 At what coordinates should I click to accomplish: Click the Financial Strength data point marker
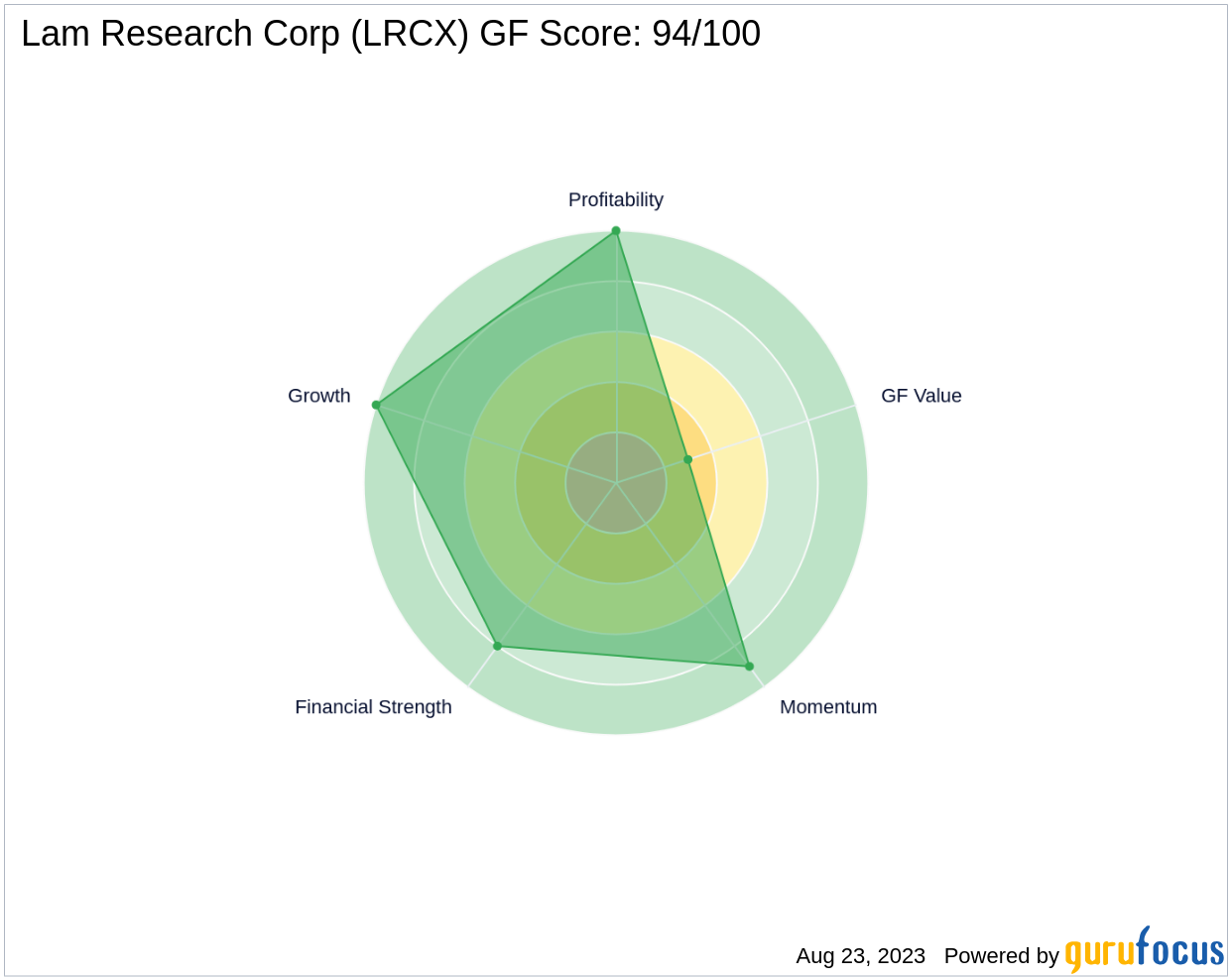497,646
